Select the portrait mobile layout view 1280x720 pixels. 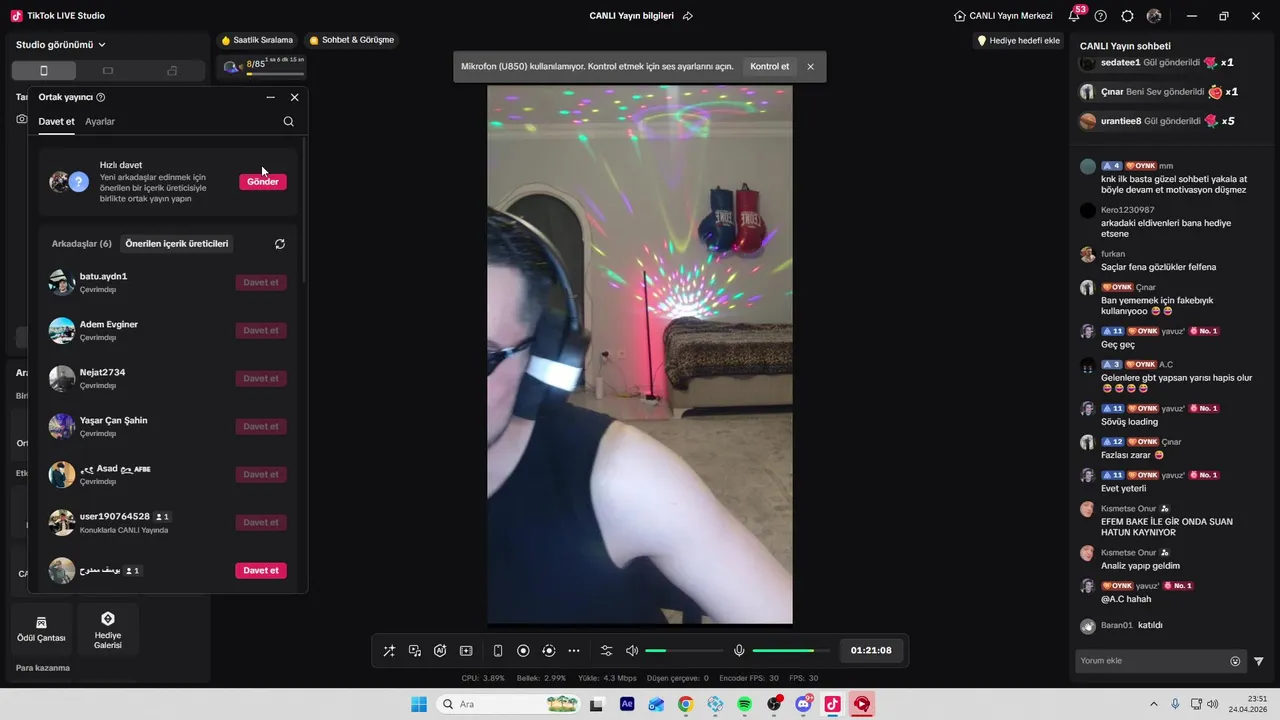coord(43,70)
